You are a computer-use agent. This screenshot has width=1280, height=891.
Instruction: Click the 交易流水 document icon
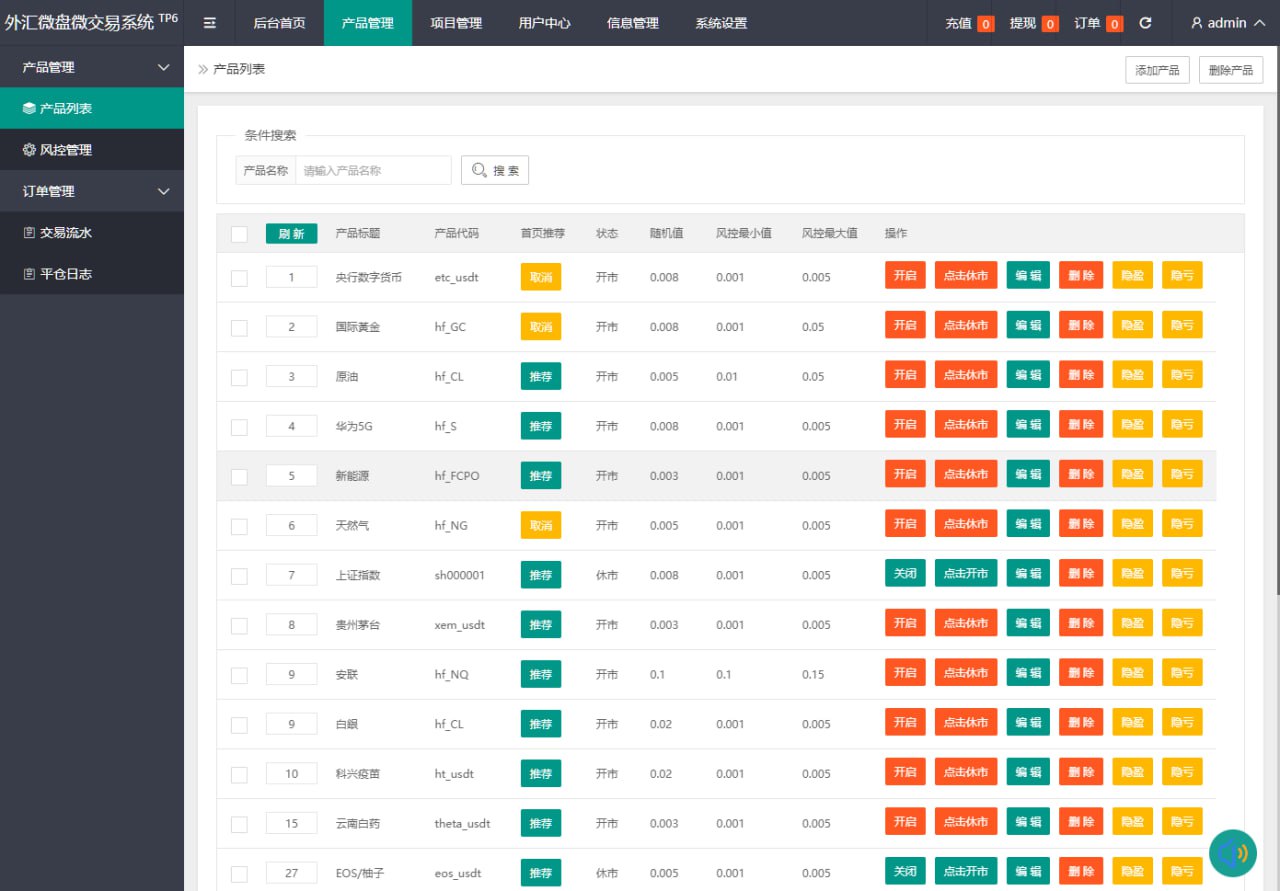coord(29,233)
